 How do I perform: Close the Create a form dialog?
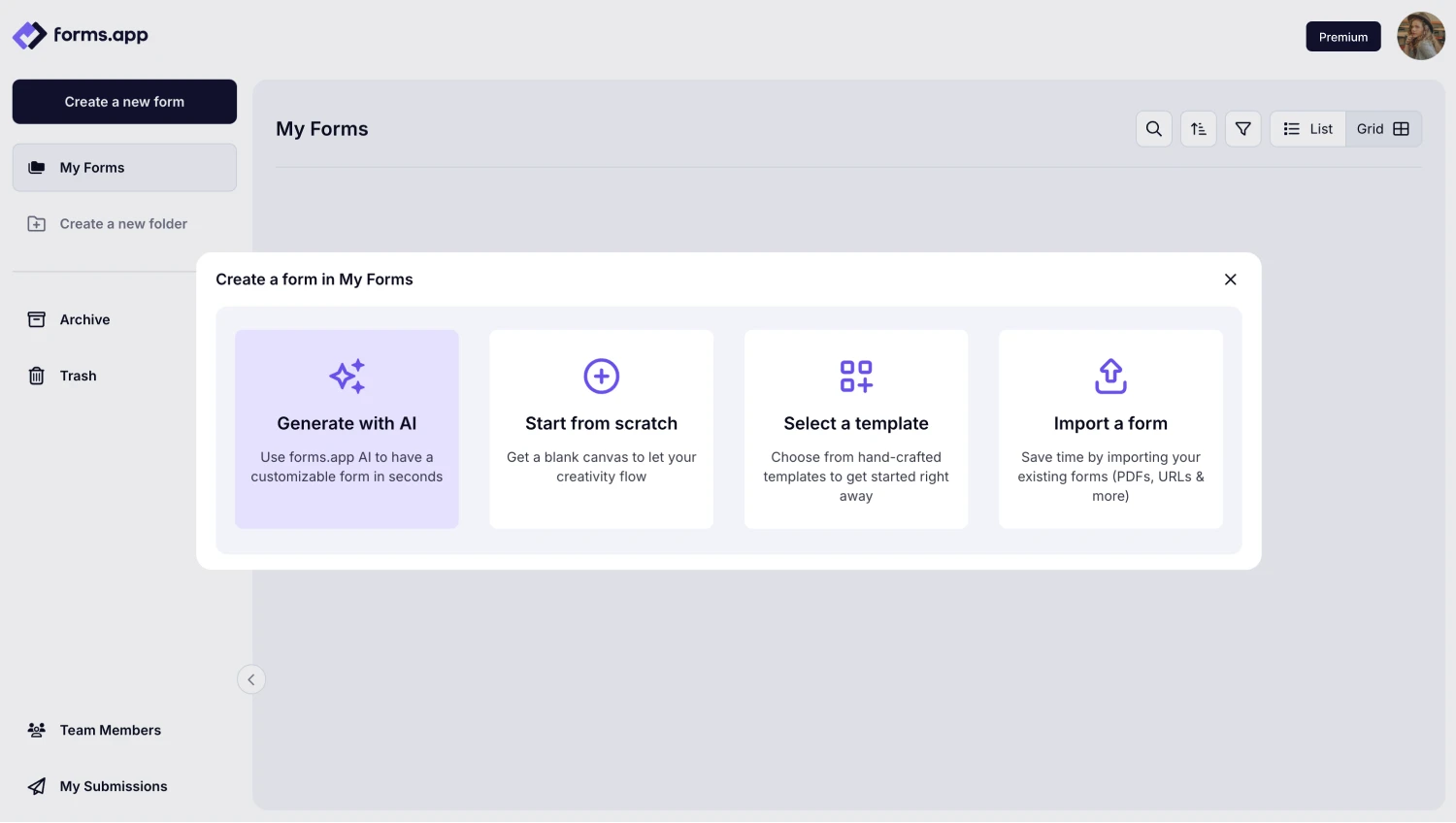[1230, 280]
